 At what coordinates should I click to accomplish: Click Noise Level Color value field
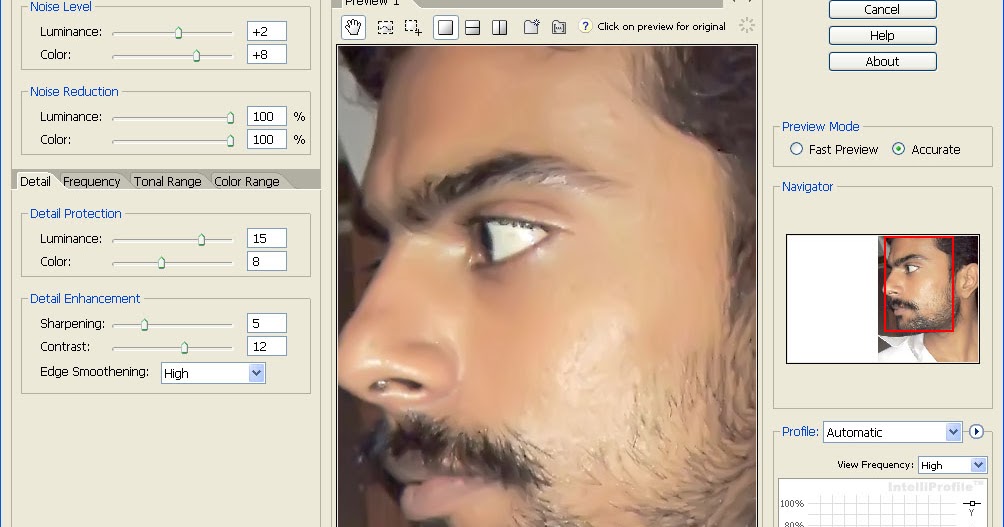click(x=266, y=54)
